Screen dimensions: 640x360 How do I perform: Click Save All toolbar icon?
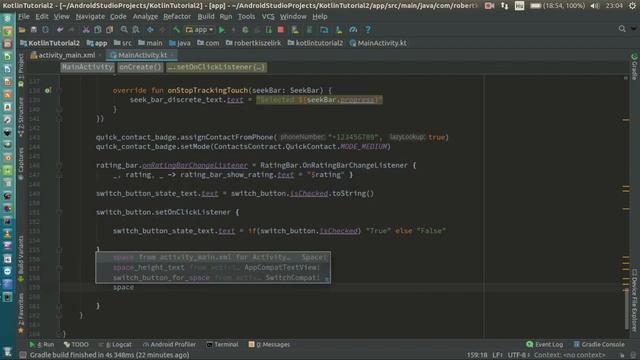click(x=33, y=30)
